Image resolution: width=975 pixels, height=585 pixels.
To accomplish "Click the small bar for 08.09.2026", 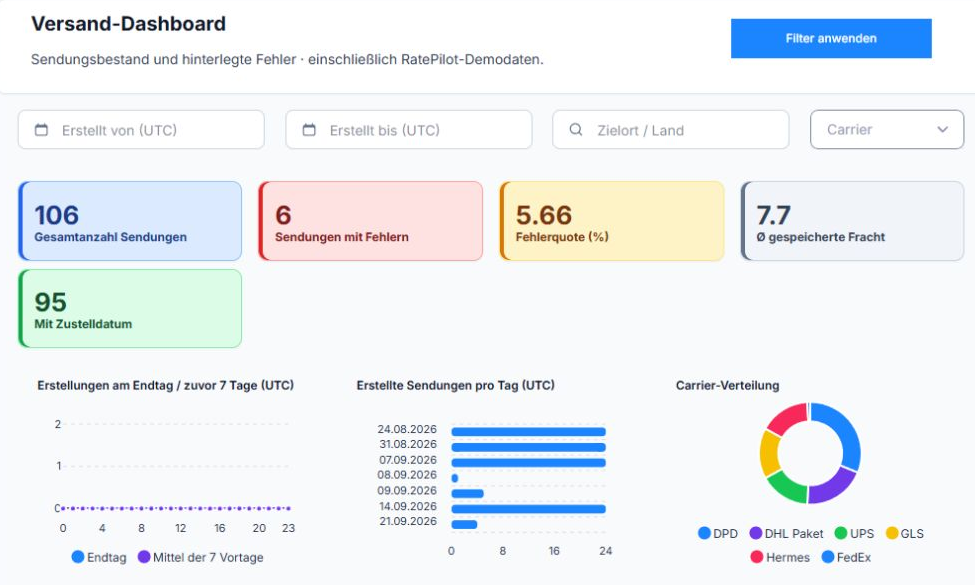I will point(455,478).
